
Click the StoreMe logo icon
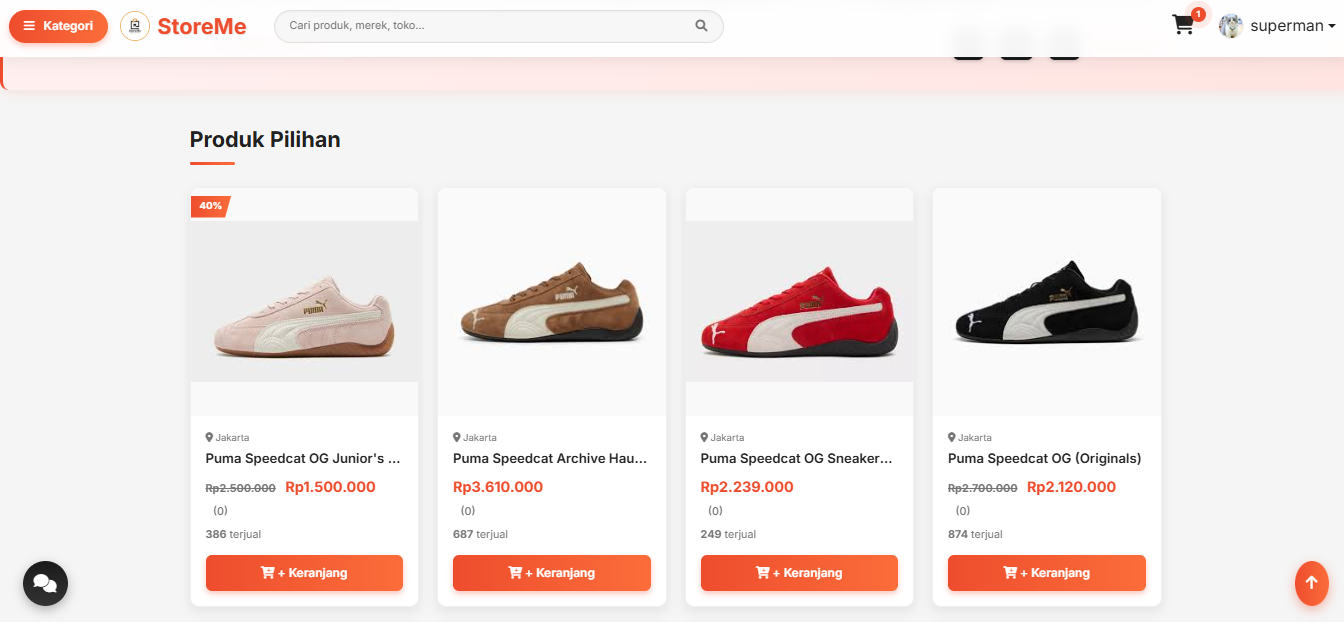pyautogui.click(x=135, y=26)
